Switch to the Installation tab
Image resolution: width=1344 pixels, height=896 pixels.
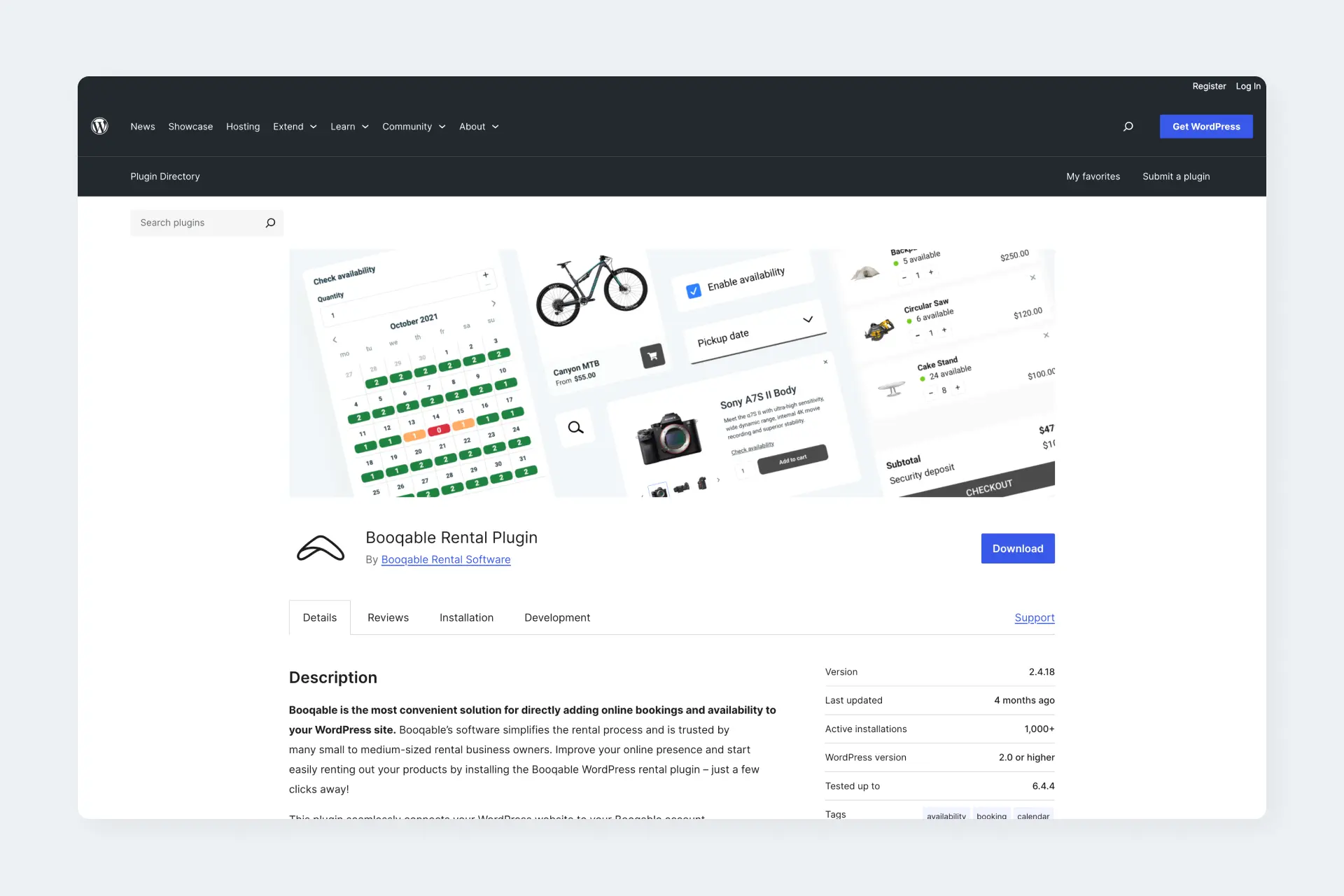(x=466, y=617)
